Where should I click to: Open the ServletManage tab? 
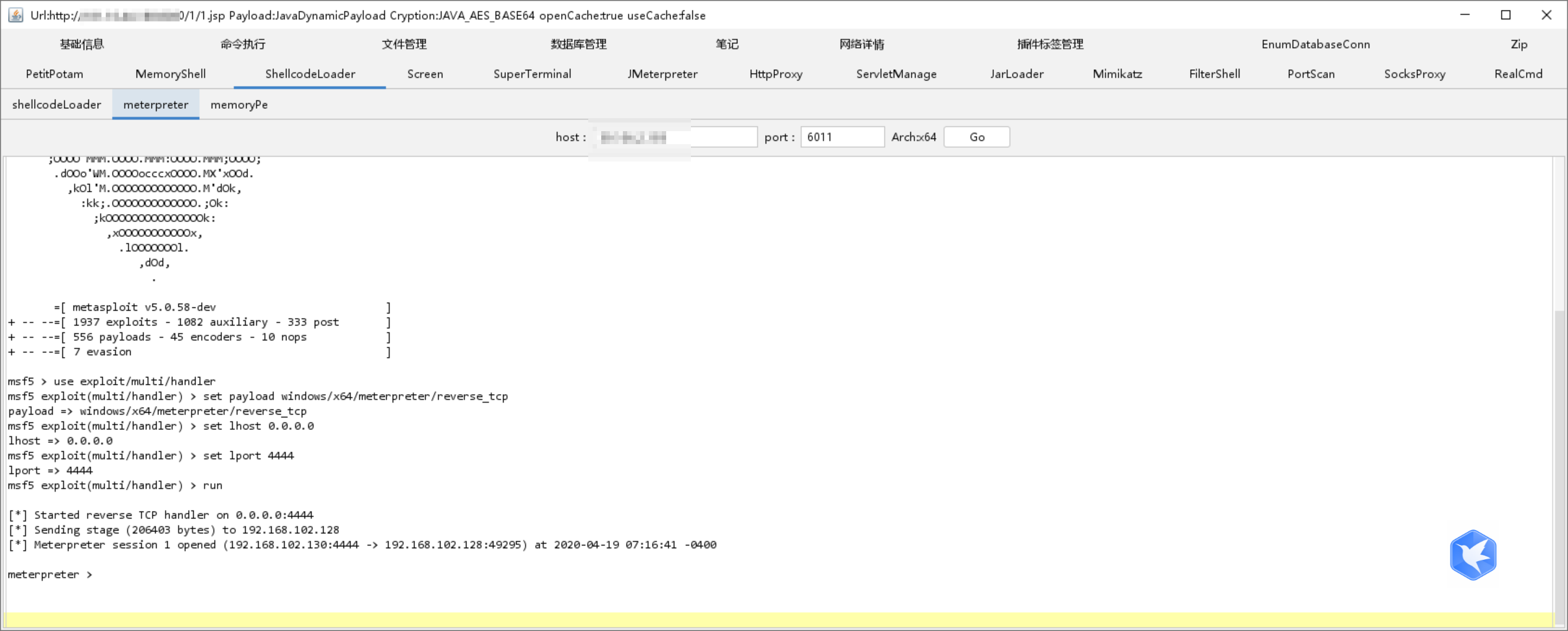tap(896, 74)
